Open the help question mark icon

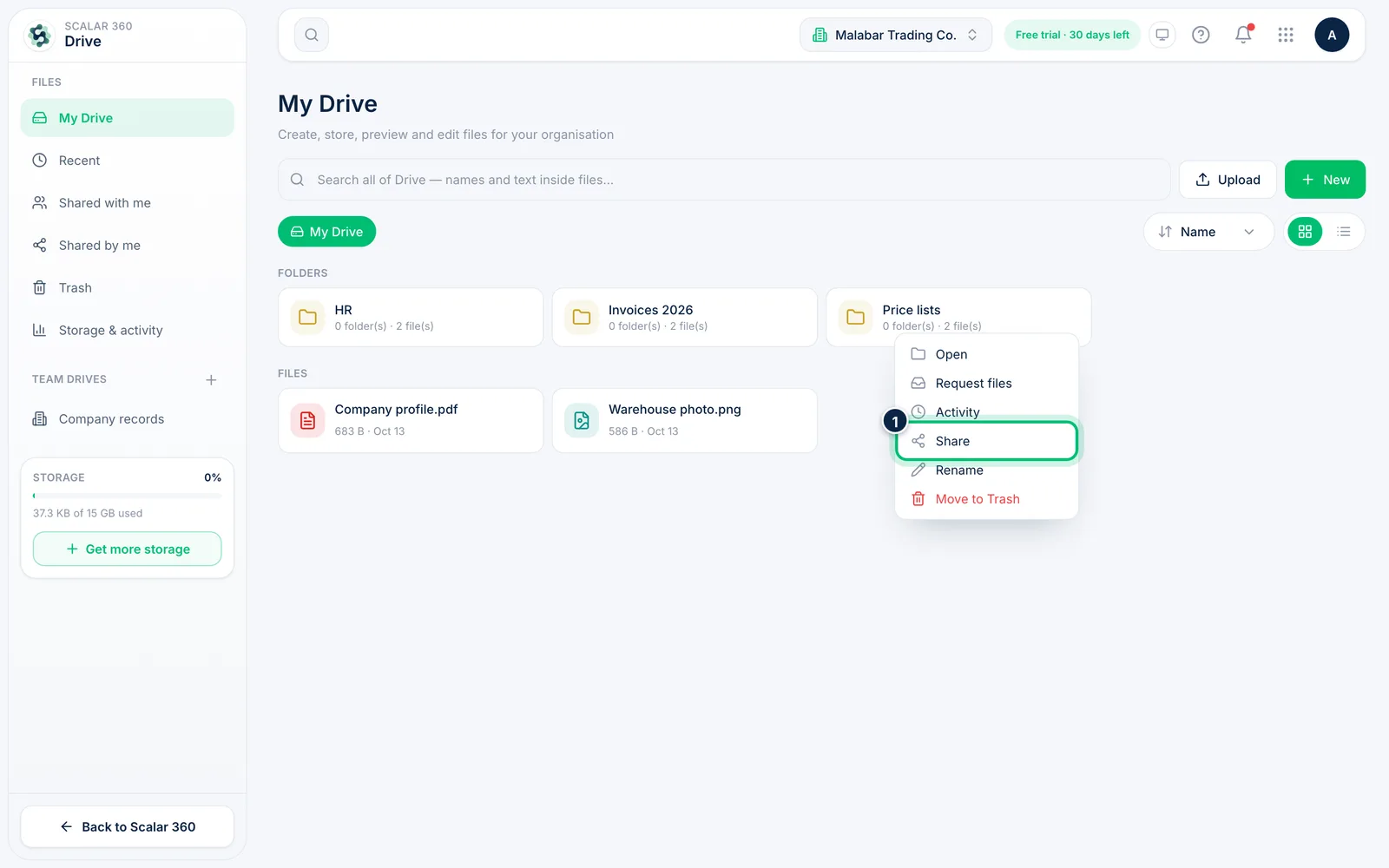tap(1201, 35)
